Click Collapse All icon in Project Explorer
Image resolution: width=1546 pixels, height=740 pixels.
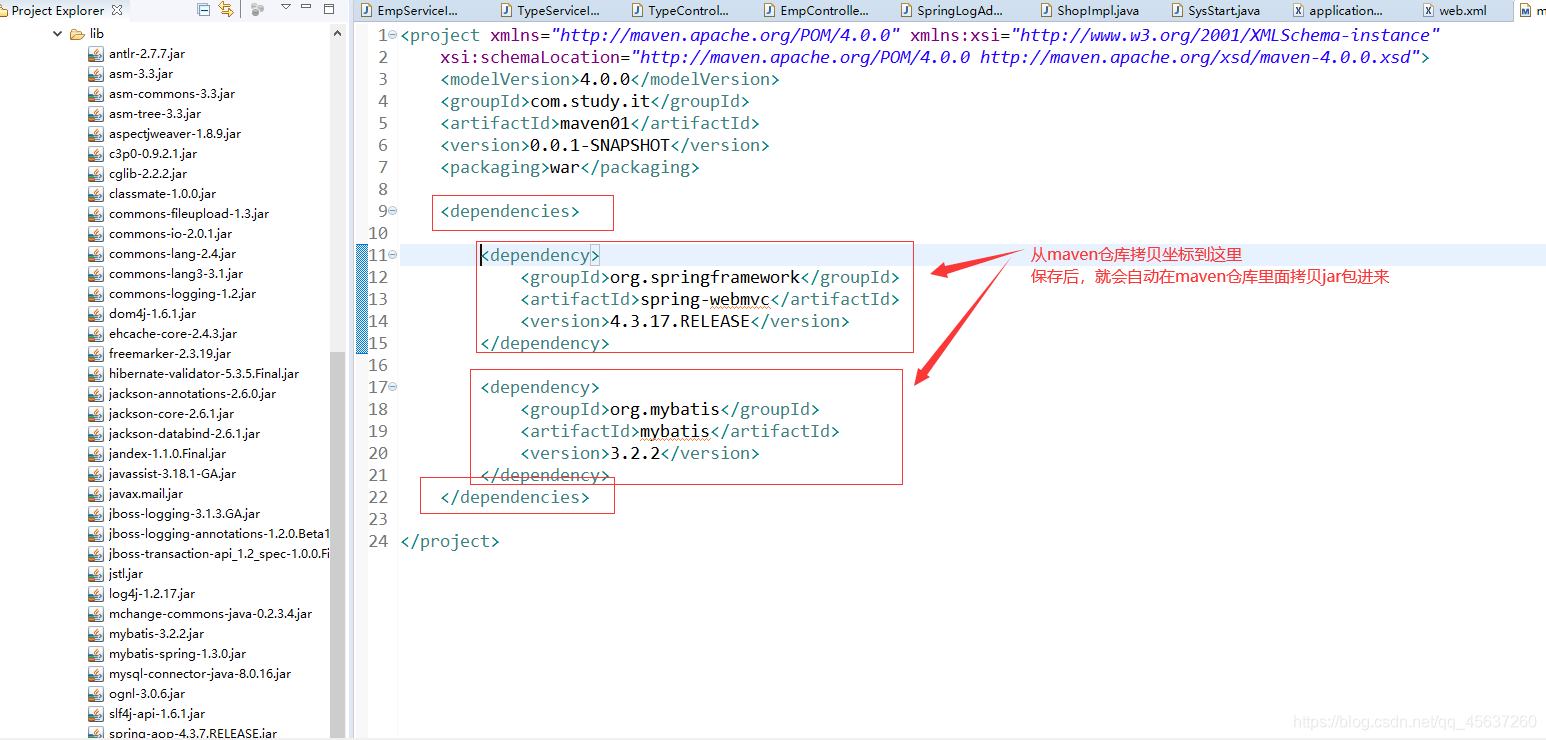(x=204, y=9)
